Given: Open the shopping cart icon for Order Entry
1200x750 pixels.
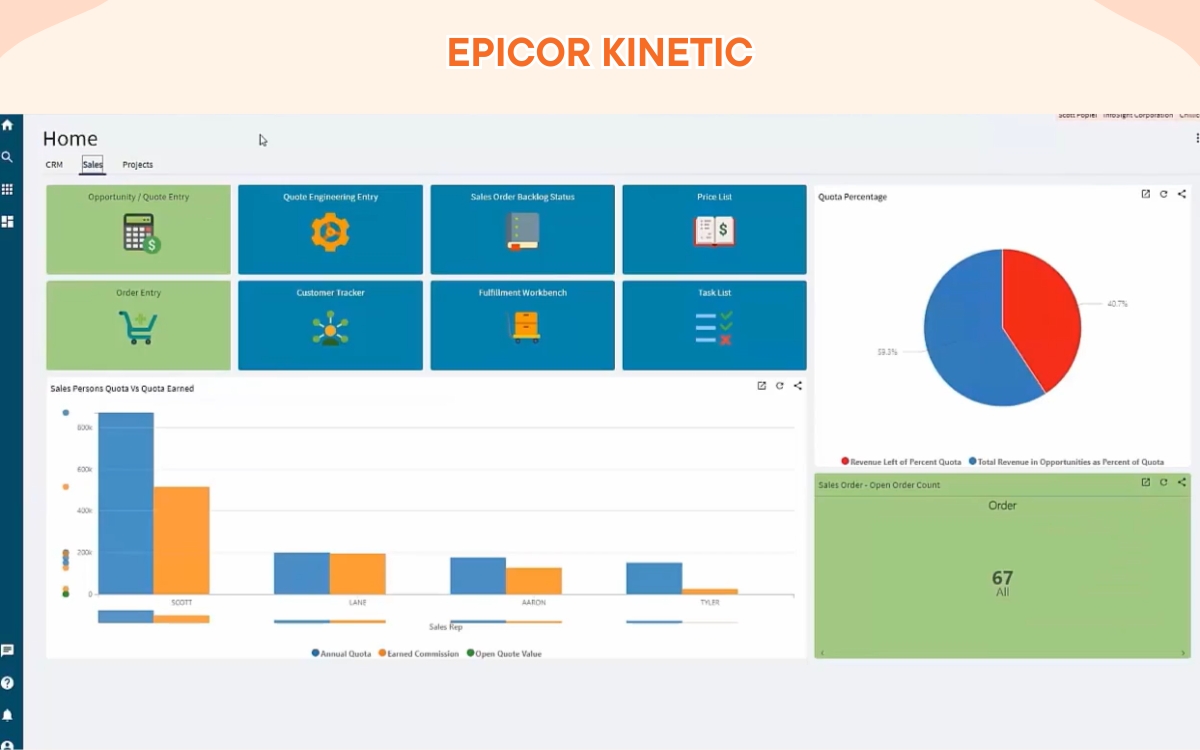Looking at the screenshot, I should click(x=138, y=328).
